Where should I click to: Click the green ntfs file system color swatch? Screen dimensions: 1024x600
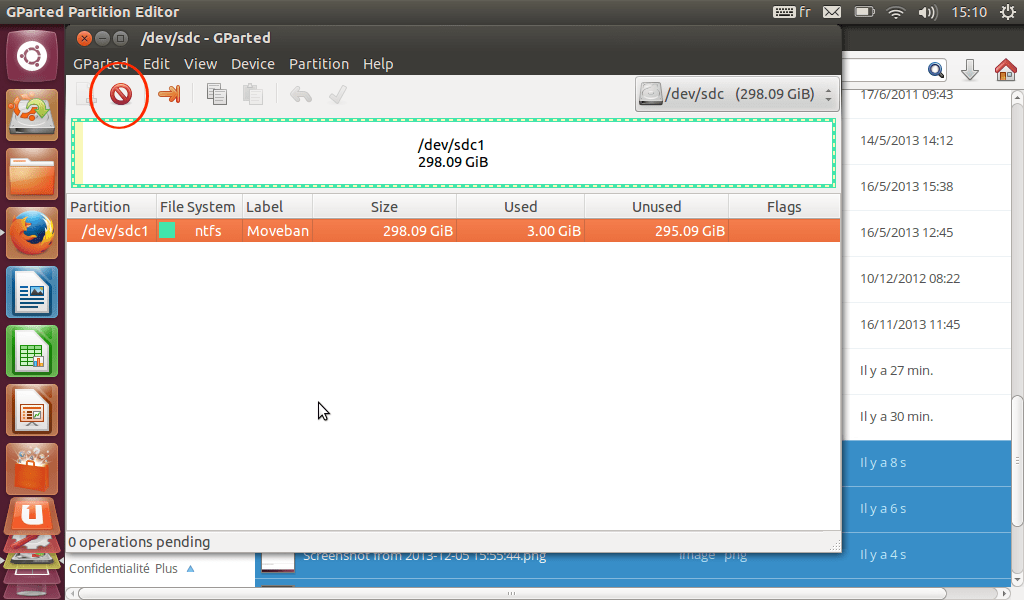tap(167, 230)
